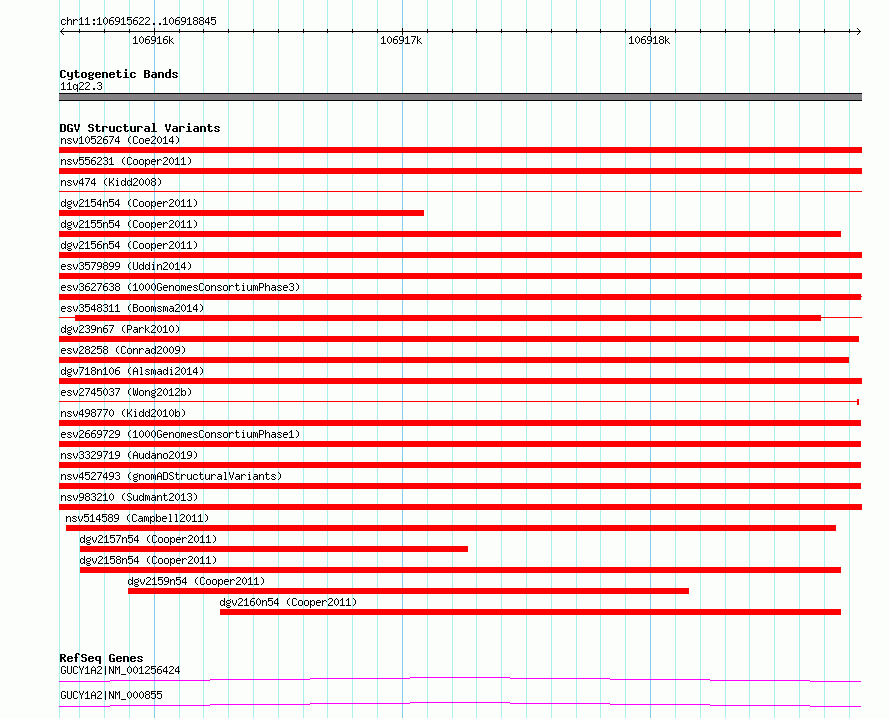The width and height of the screenshot is (890, 718).
Task: Select the dgv718n106 (Alsmadi2014) label
Action: click(132, 371)
